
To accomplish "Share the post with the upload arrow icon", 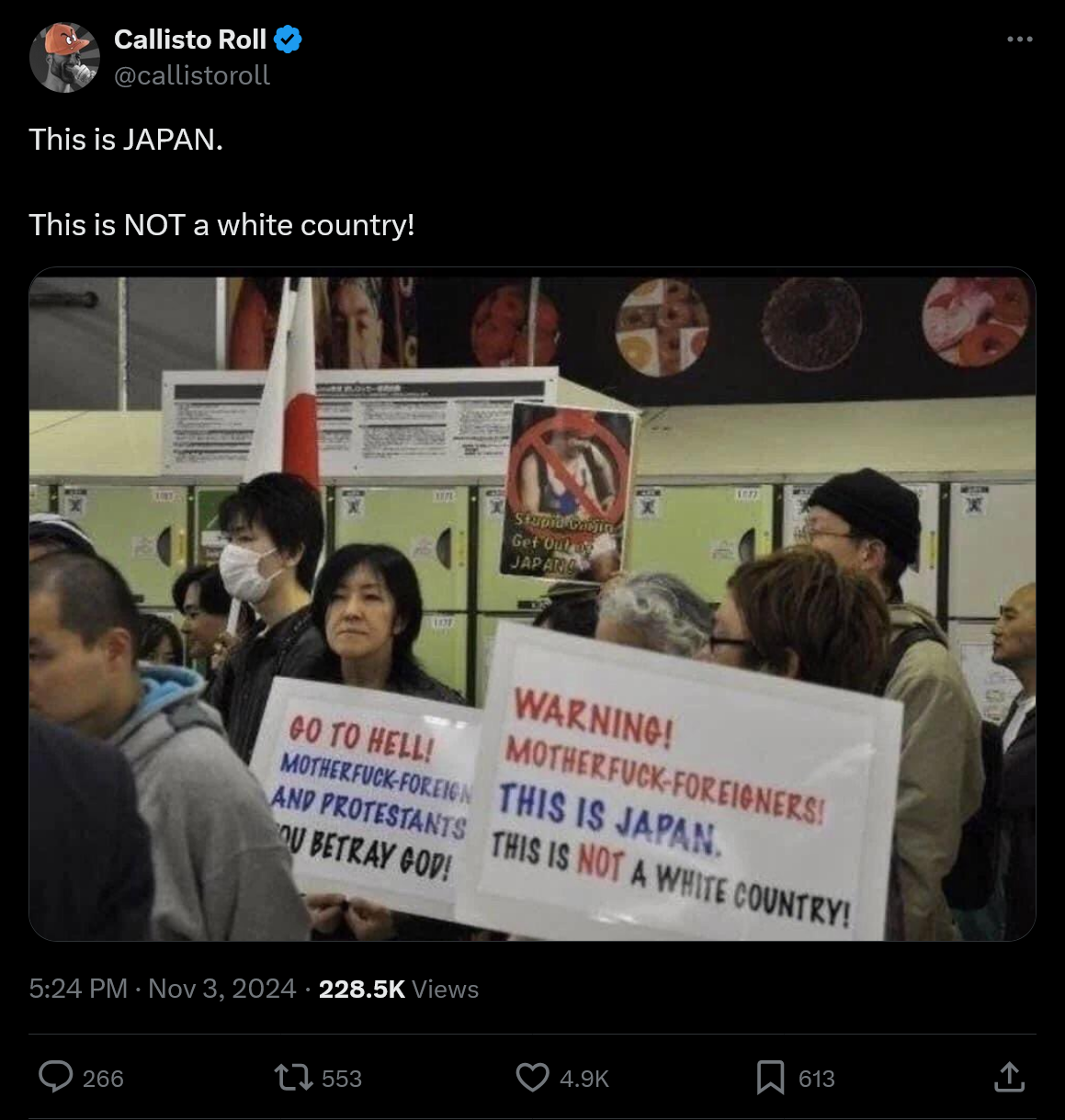I will 1009,1077.
